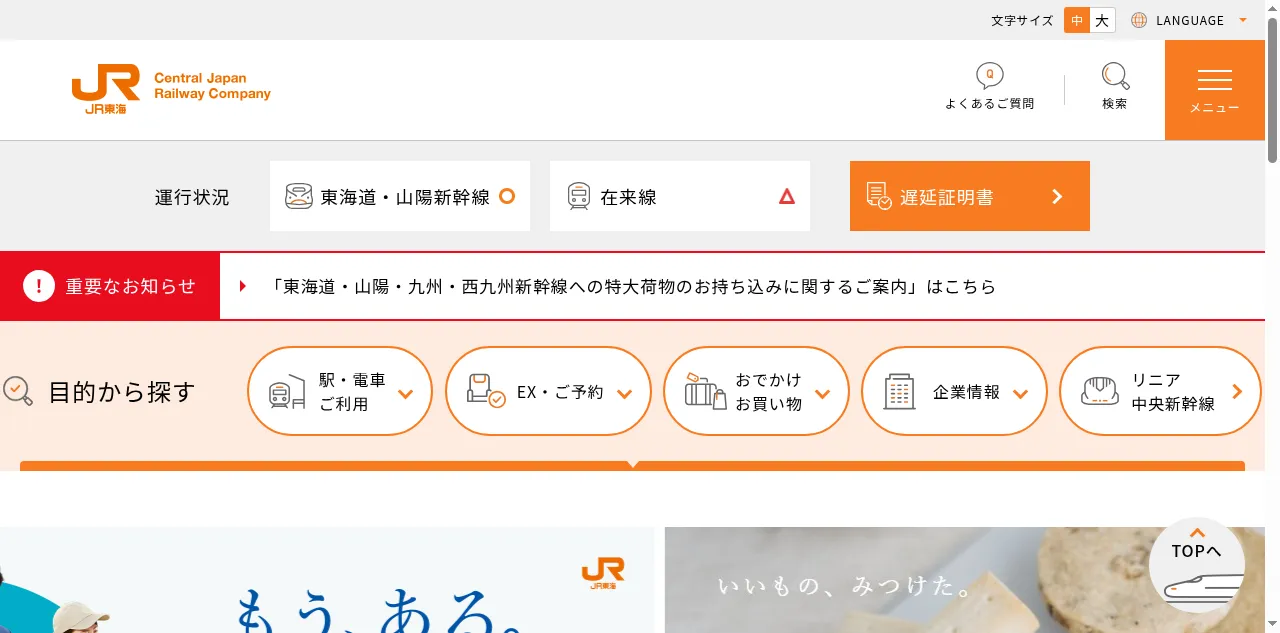Click the globe icon beside LANGUAGE
This screenshot has height=633, width=1280.
[x=1139, y=20]
